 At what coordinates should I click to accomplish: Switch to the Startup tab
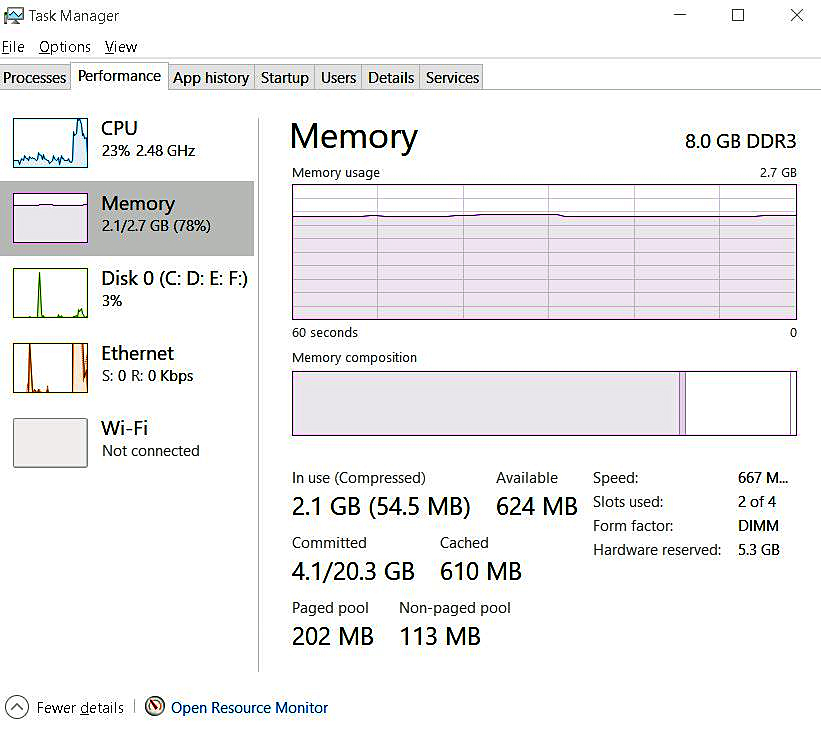[285, 78]
